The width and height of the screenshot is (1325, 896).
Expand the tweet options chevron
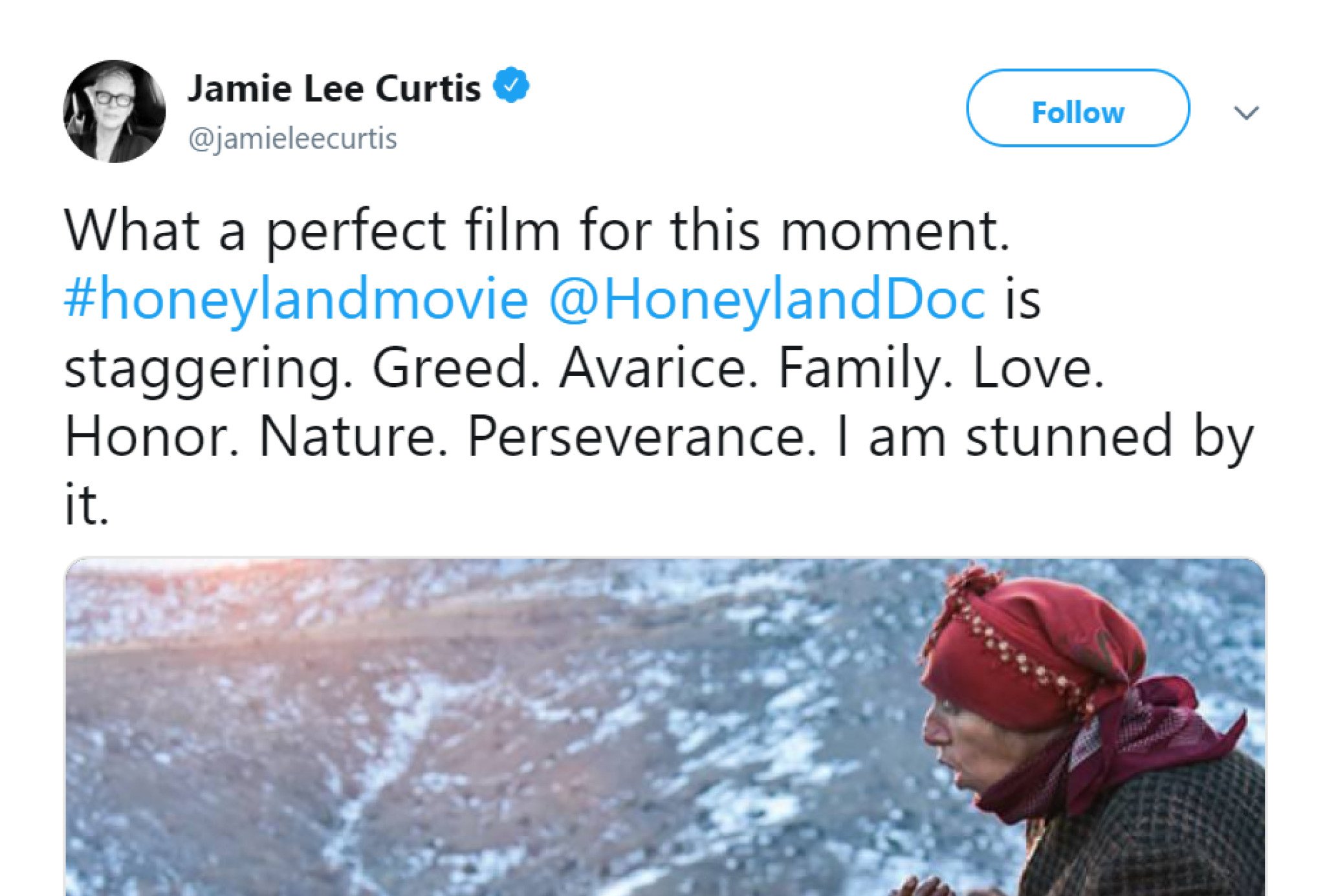tap(1245, 113)
